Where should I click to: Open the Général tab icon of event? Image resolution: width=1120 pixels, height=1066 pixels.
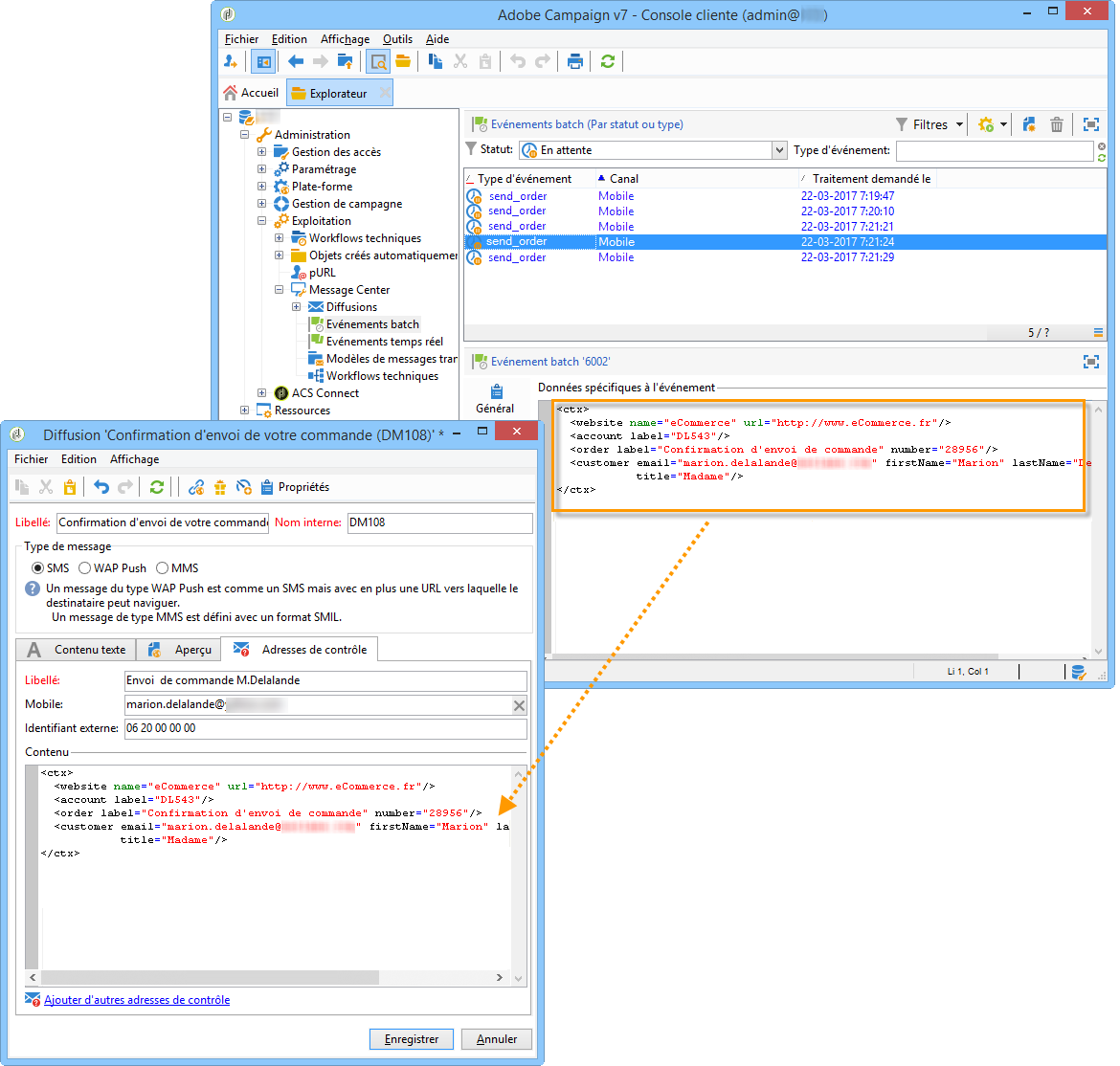tap(495, 399)
